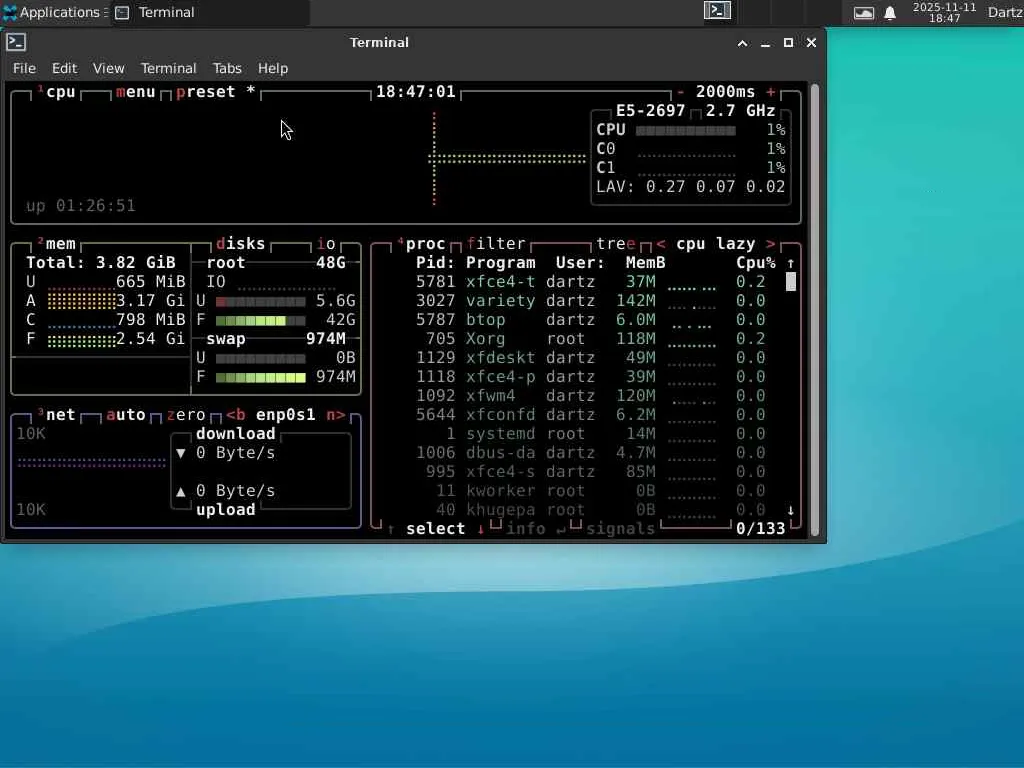The width and height of the screenshot is (1024, 768).
Task: Click the select down arrow
Action: [481, 529]
